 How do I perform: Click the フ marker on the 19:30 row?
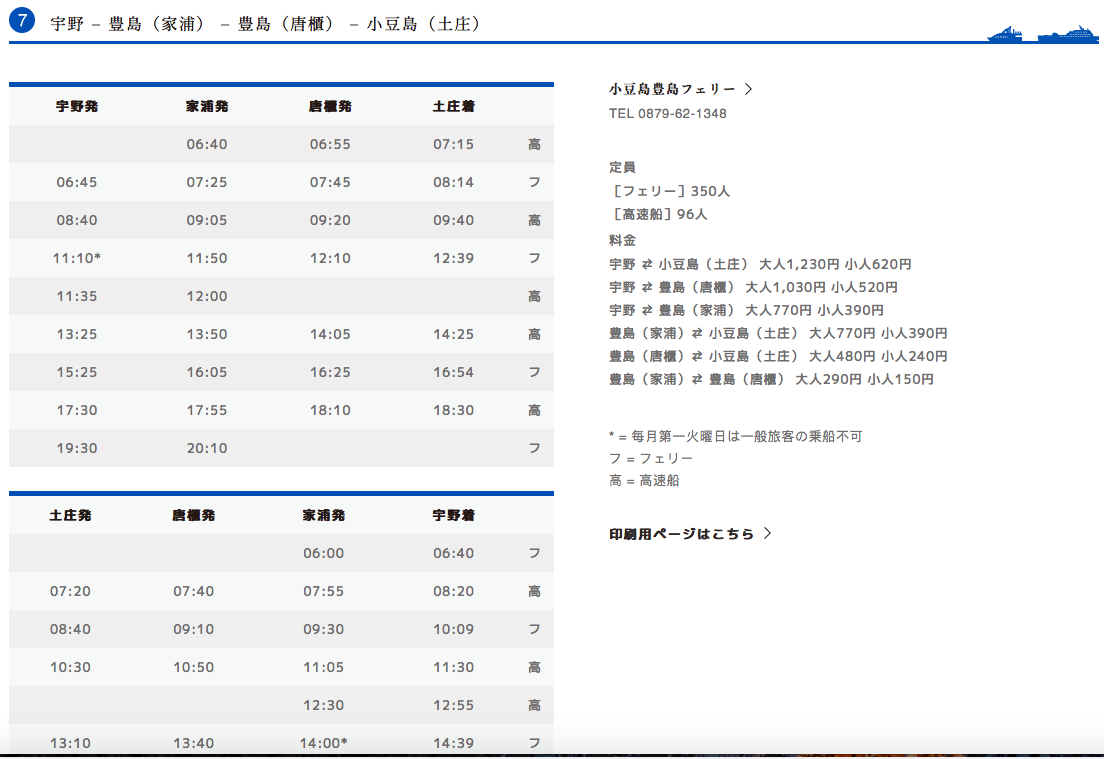pyautogui.click(x=534, y=448)
